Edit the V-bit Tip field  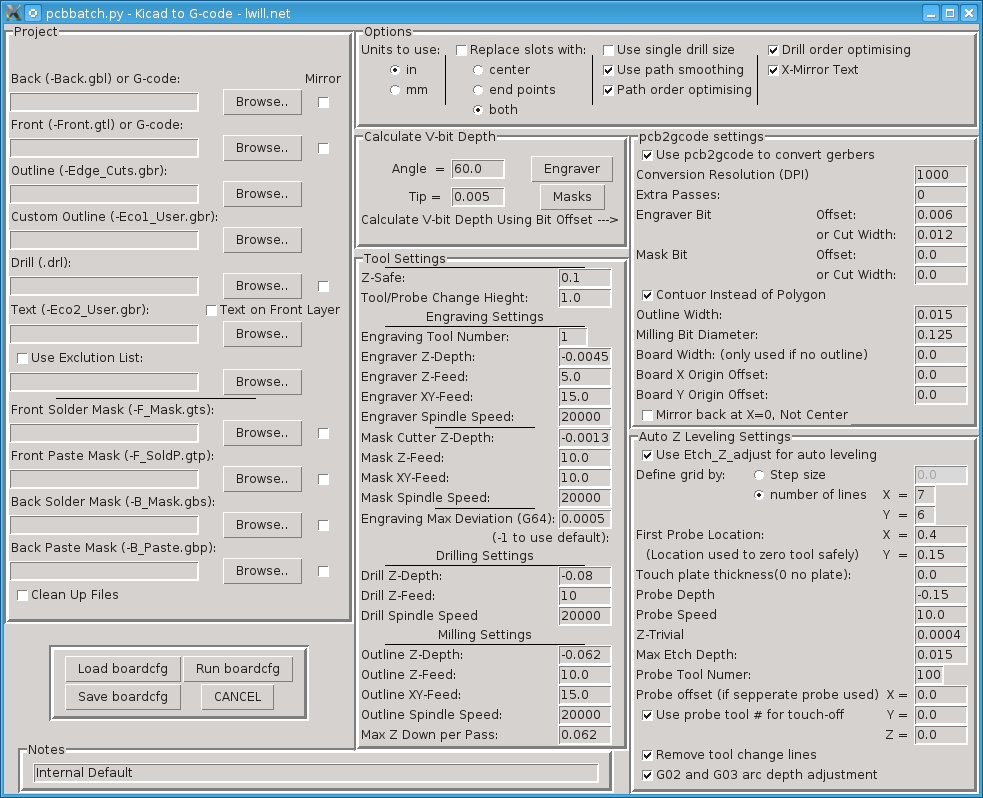478,197
